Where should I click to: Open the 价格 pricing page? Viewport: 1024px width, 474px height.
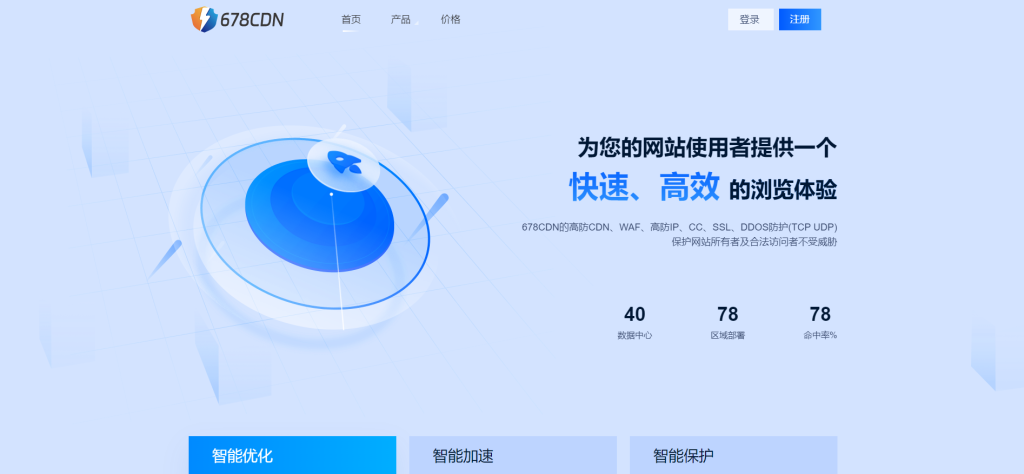tap(450, 19)
